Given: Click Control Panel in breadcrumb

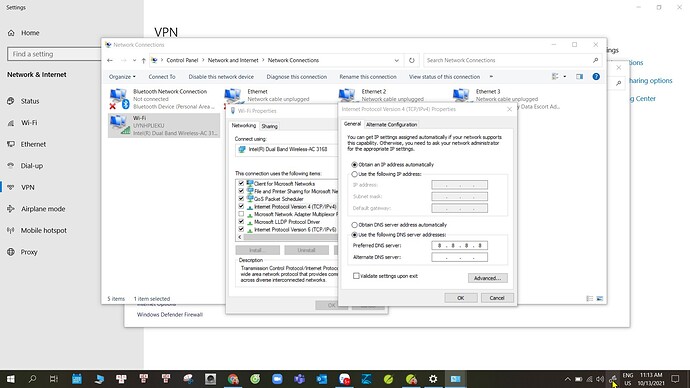Looking at the screenshot, I should coord(182,60).
